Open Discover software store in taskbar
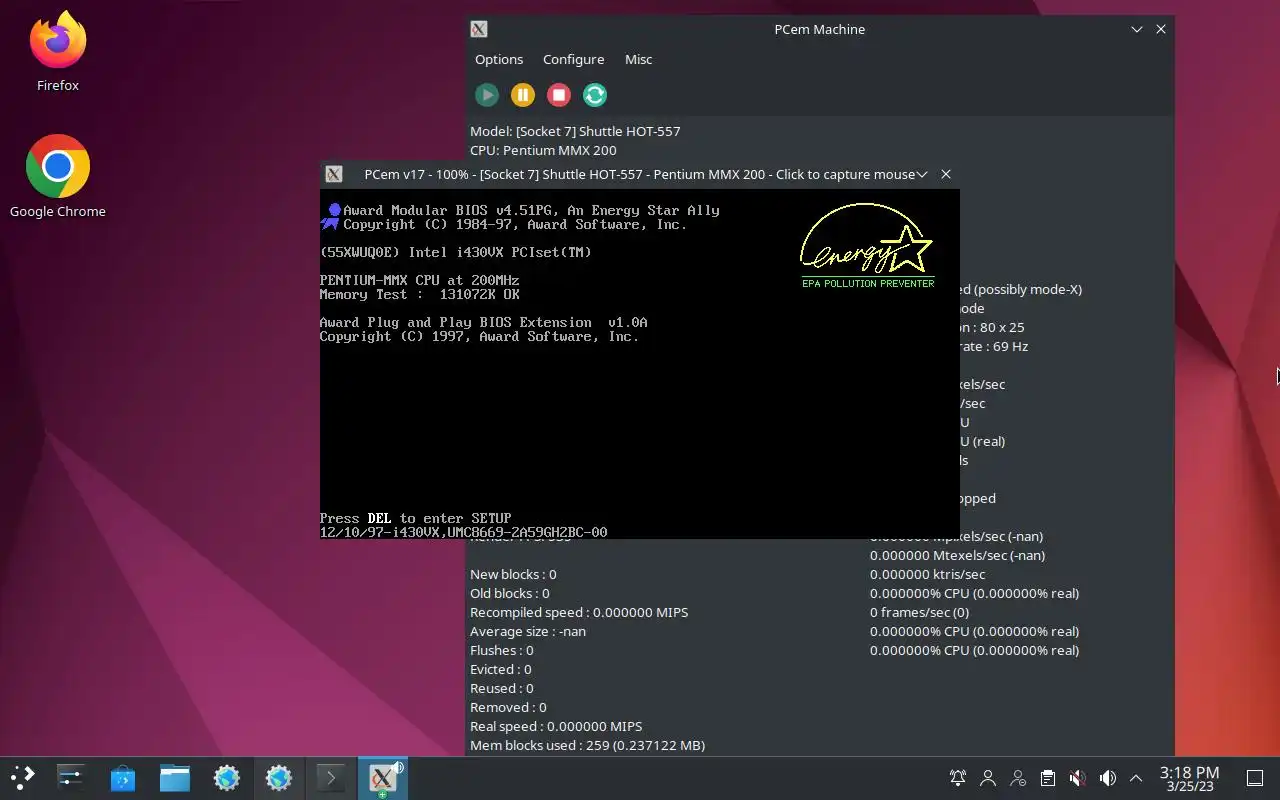This screenshot has height=800, width=1280. pos(122,777)
